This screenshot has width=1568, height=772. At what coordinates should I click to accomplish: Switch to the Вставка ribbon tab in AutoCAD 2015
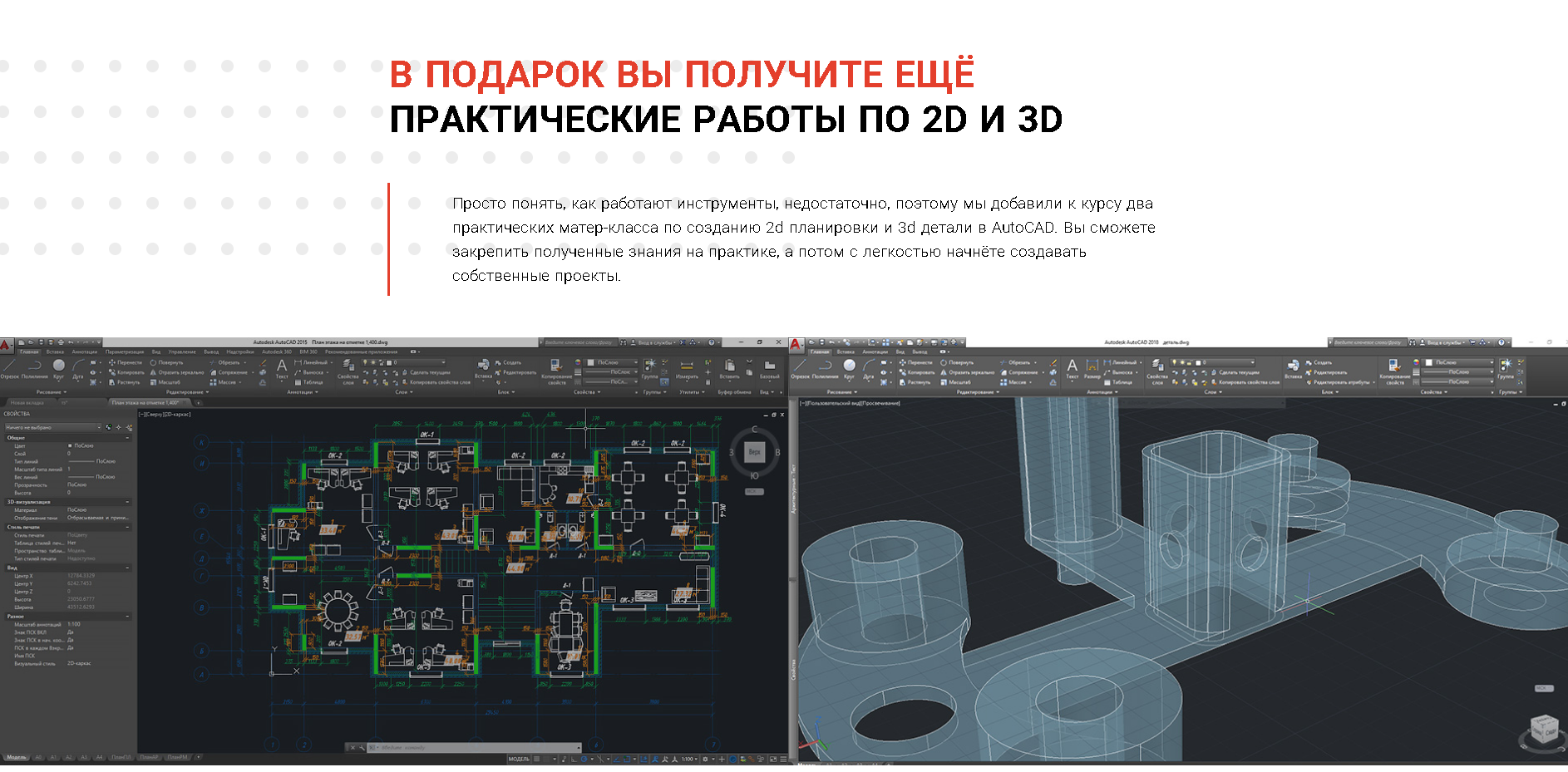coord(55,352)
